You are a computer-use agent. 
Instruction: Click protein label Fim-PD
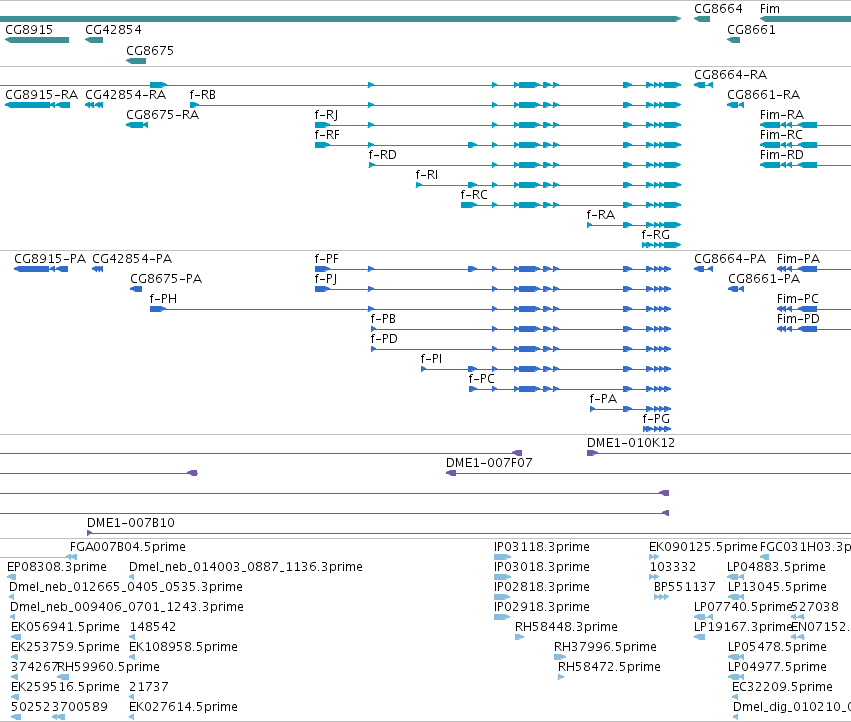(x=798, y=319)
